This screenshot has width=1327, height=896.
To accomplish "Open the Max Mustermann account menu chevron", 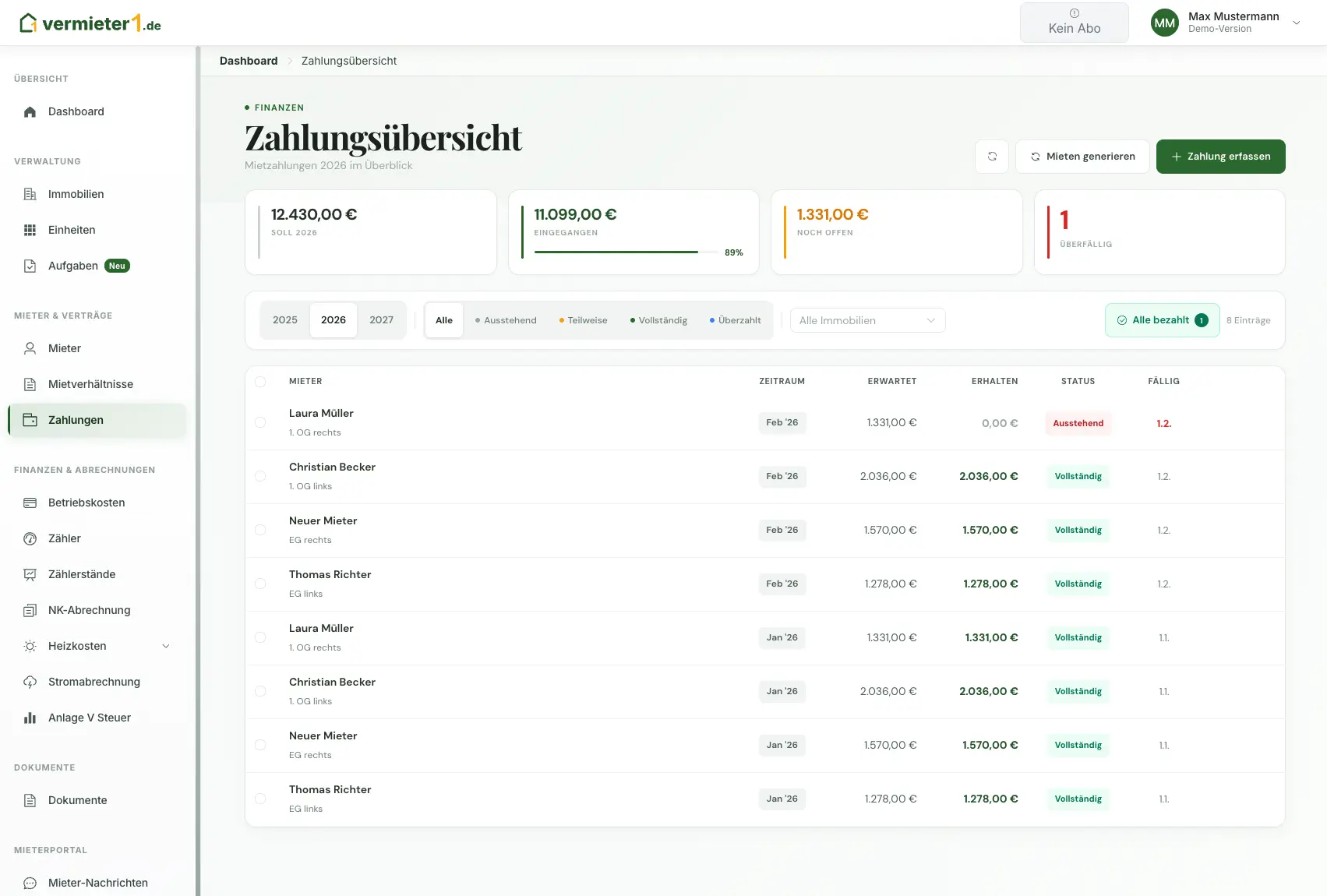I will (1297, 23).
